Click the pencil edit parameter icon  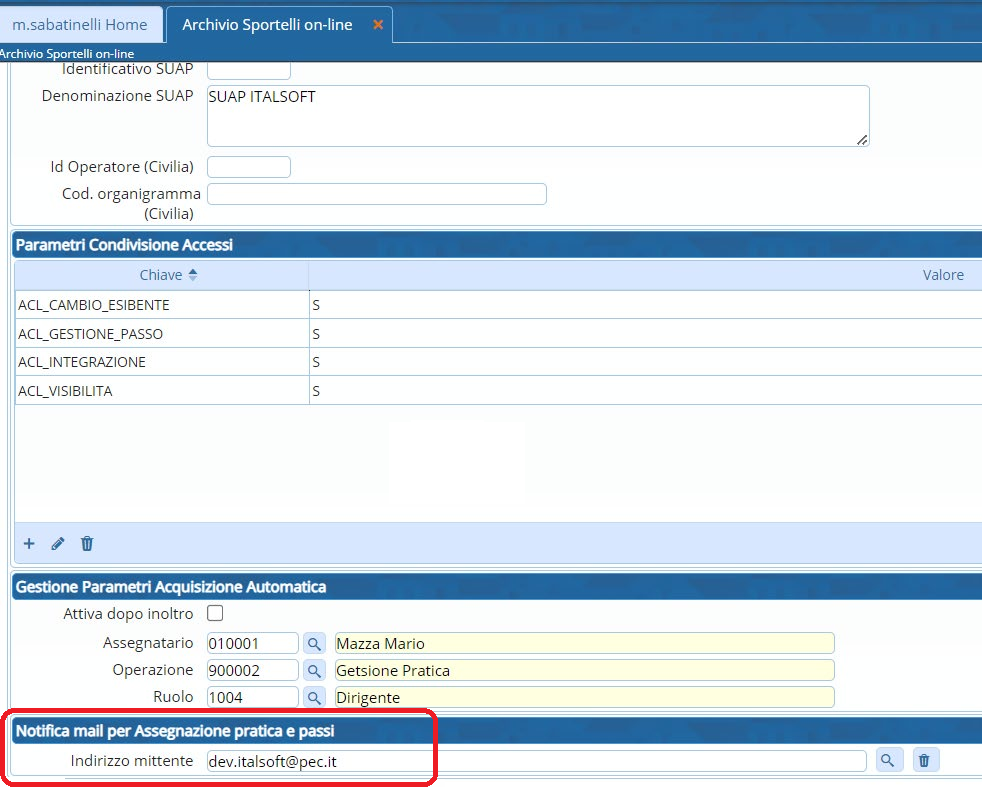pos(58,543)
